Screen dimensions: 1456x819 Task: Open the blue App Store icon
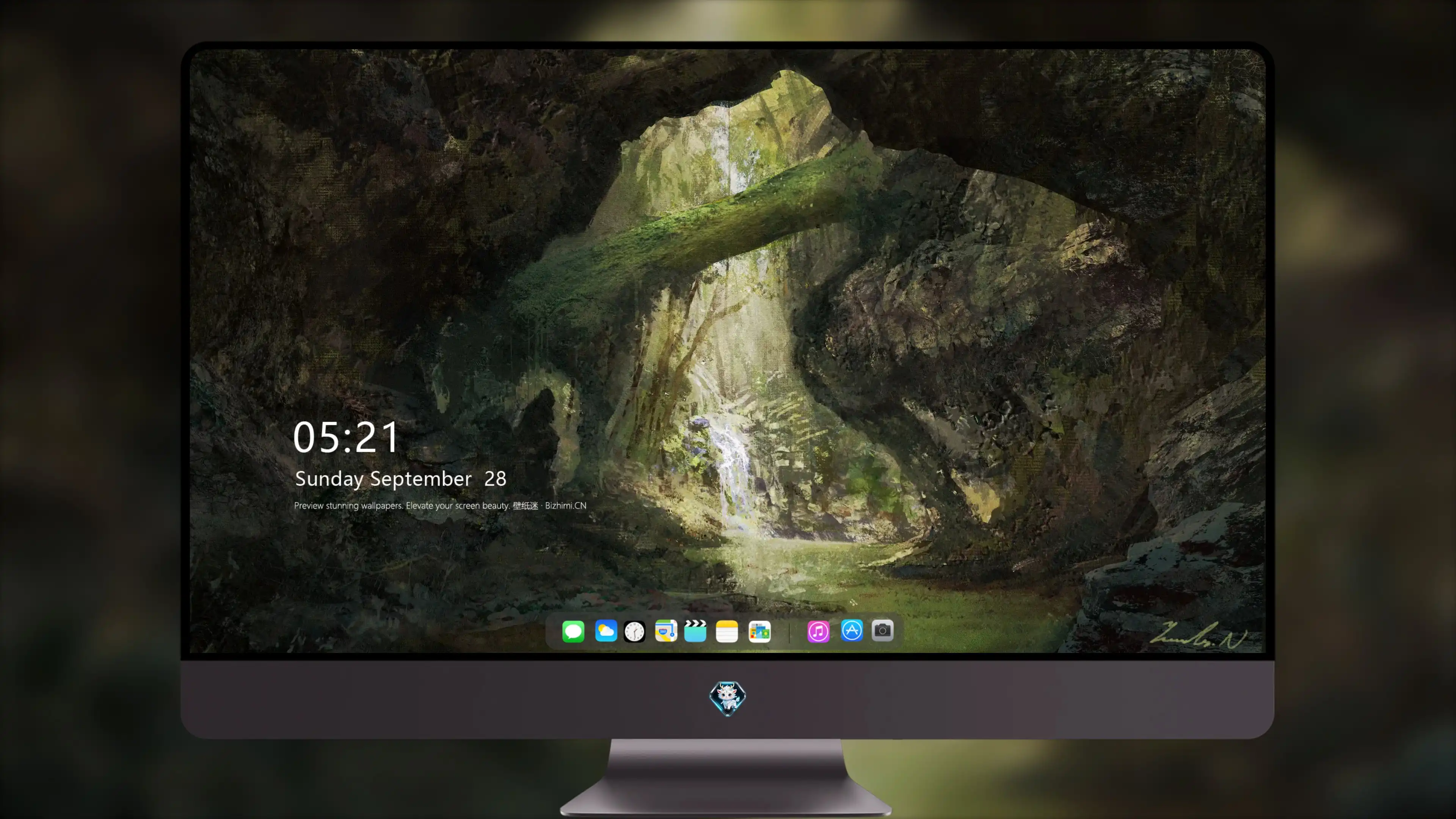[852, 631]
